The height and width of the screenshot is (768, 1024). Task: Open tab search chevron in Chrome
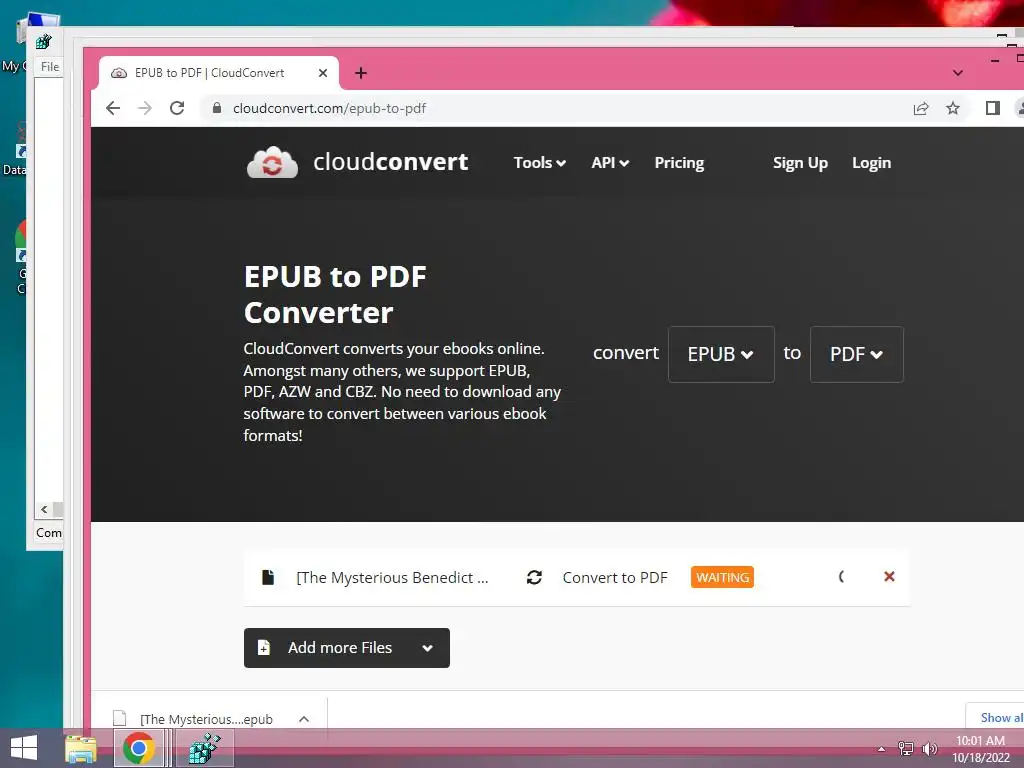point(957,73)
